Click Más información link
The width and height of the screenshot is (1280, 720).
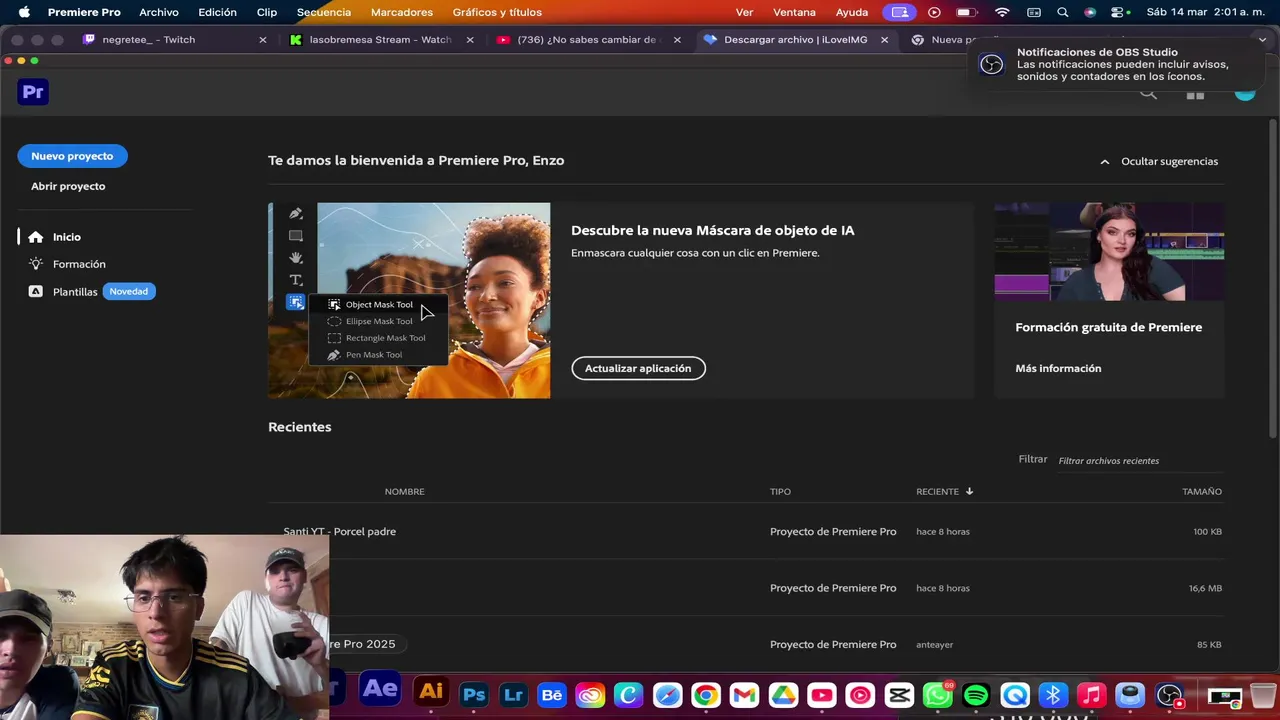1058,368
